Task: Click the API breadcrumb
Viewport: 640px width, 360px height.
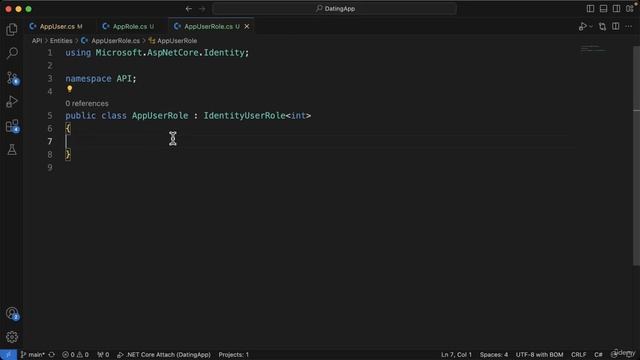Action: (x=37, y=41)
